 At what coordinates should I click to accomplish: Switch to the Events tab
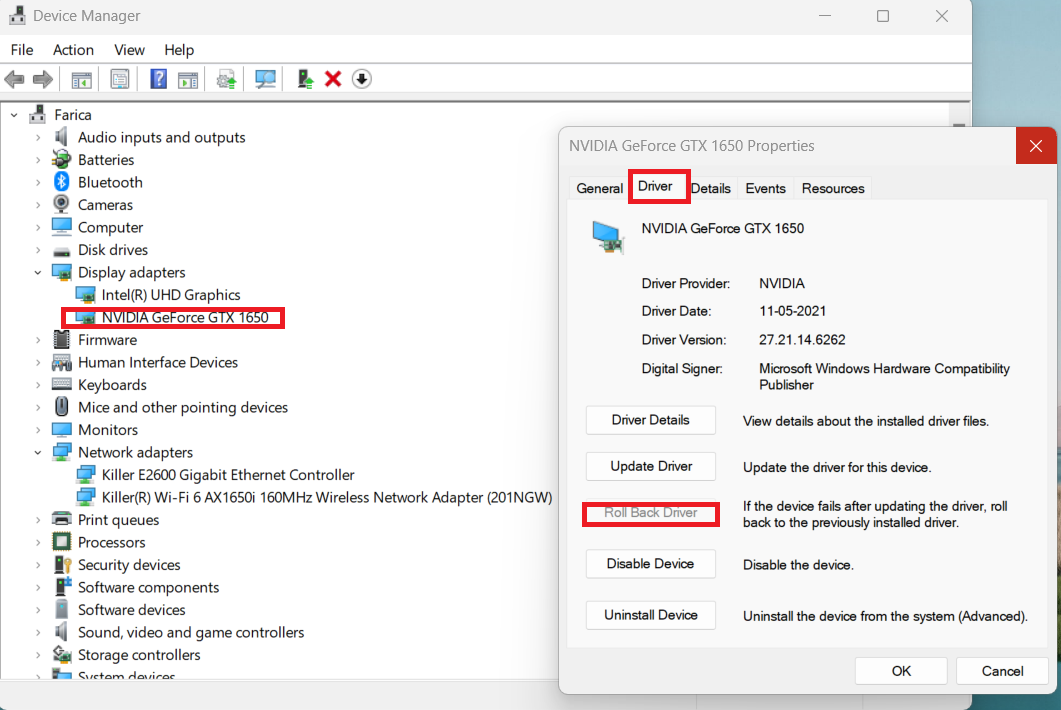pyautogui.click(x=765, y=188)
